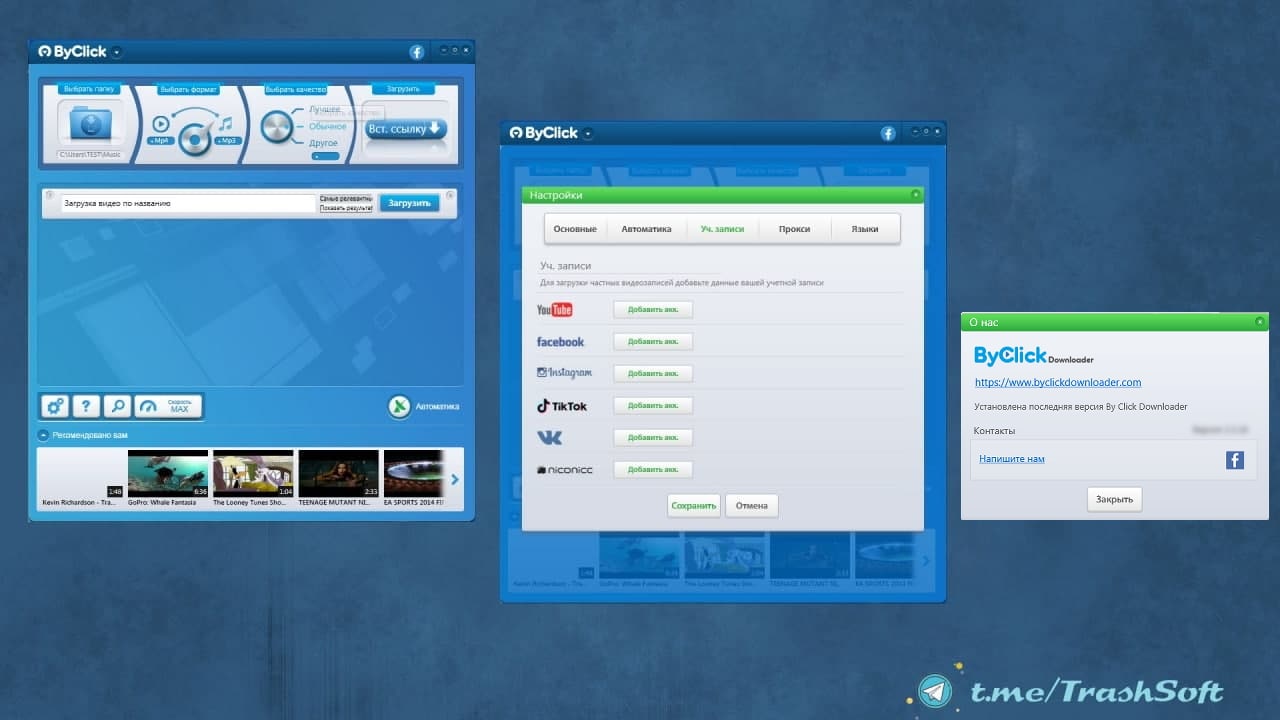
Task: Click the download folder icon in main window
Action: (x=90, y=124)
